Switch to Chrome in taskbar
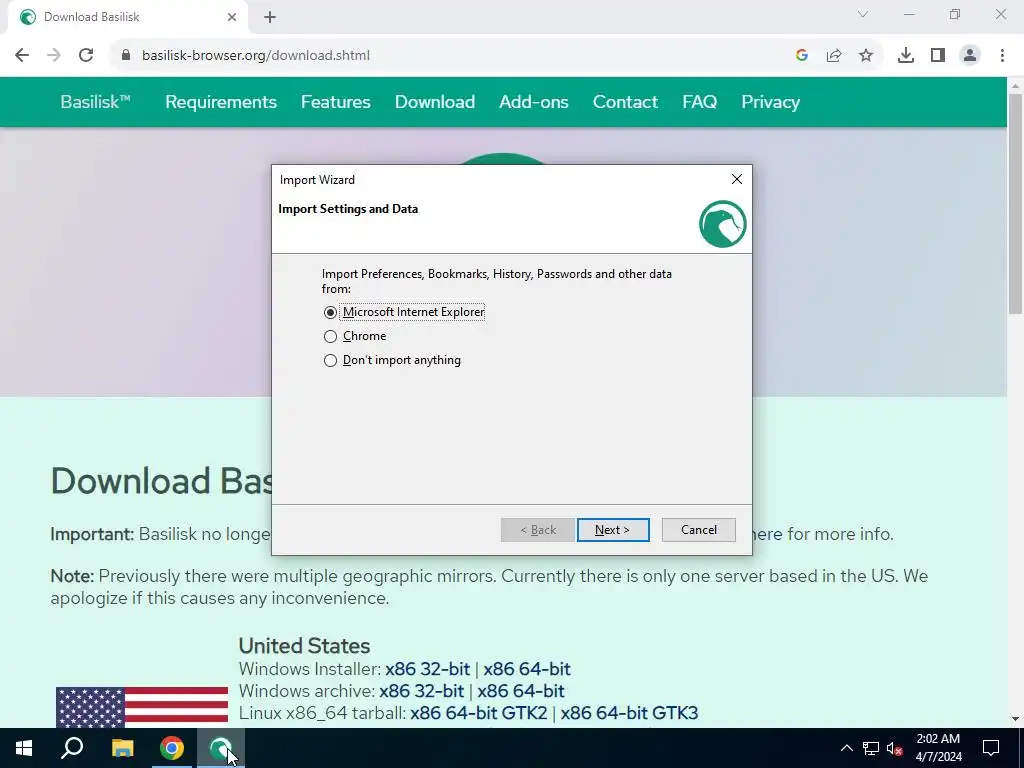Image resolution: width=1024 pixels, height=768 pixels. click(172, 748)
